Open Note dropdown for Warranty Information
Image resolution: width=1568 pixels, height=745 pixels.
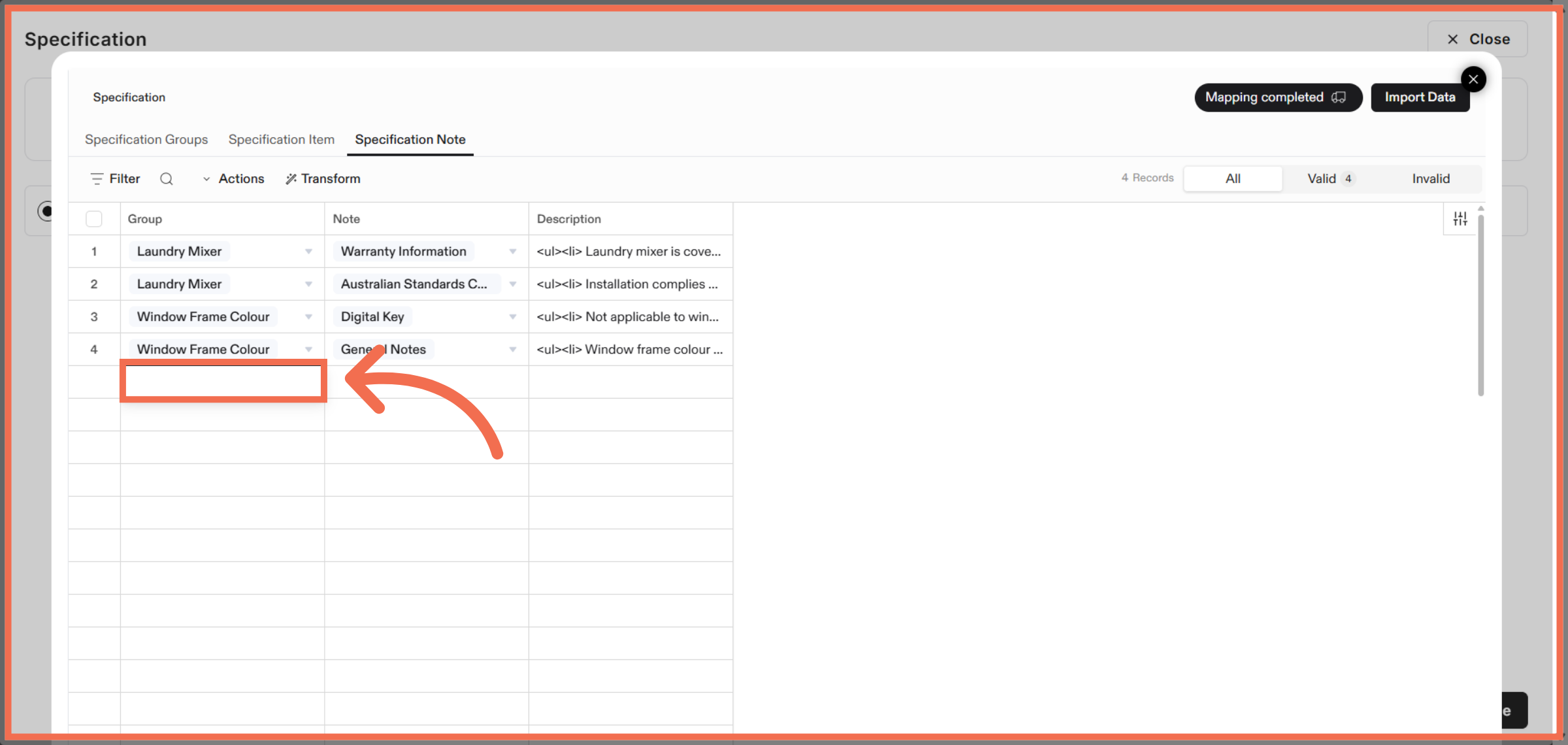tap(512, 251)
